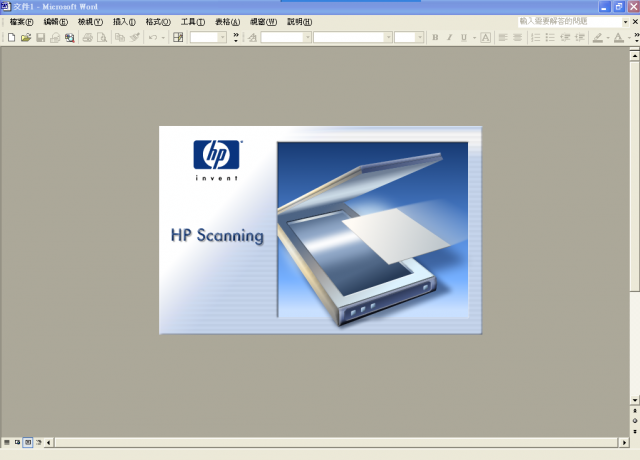Screen dimensions: 640x460
Task: Click the search magnifier toolbar icon
Action: tap(70, 38)
